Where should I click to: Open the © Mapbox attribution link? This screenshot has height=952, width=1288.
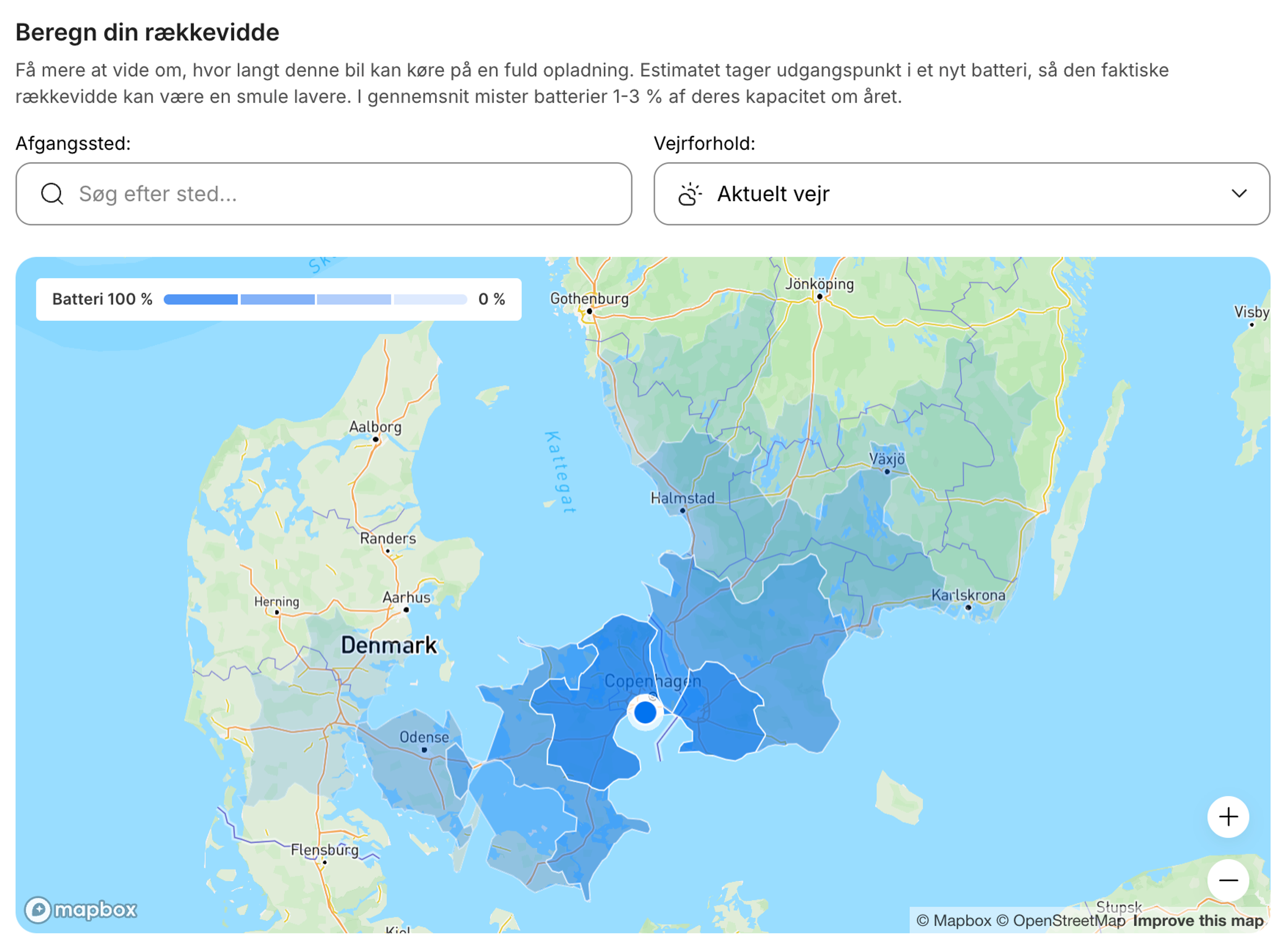954,921
